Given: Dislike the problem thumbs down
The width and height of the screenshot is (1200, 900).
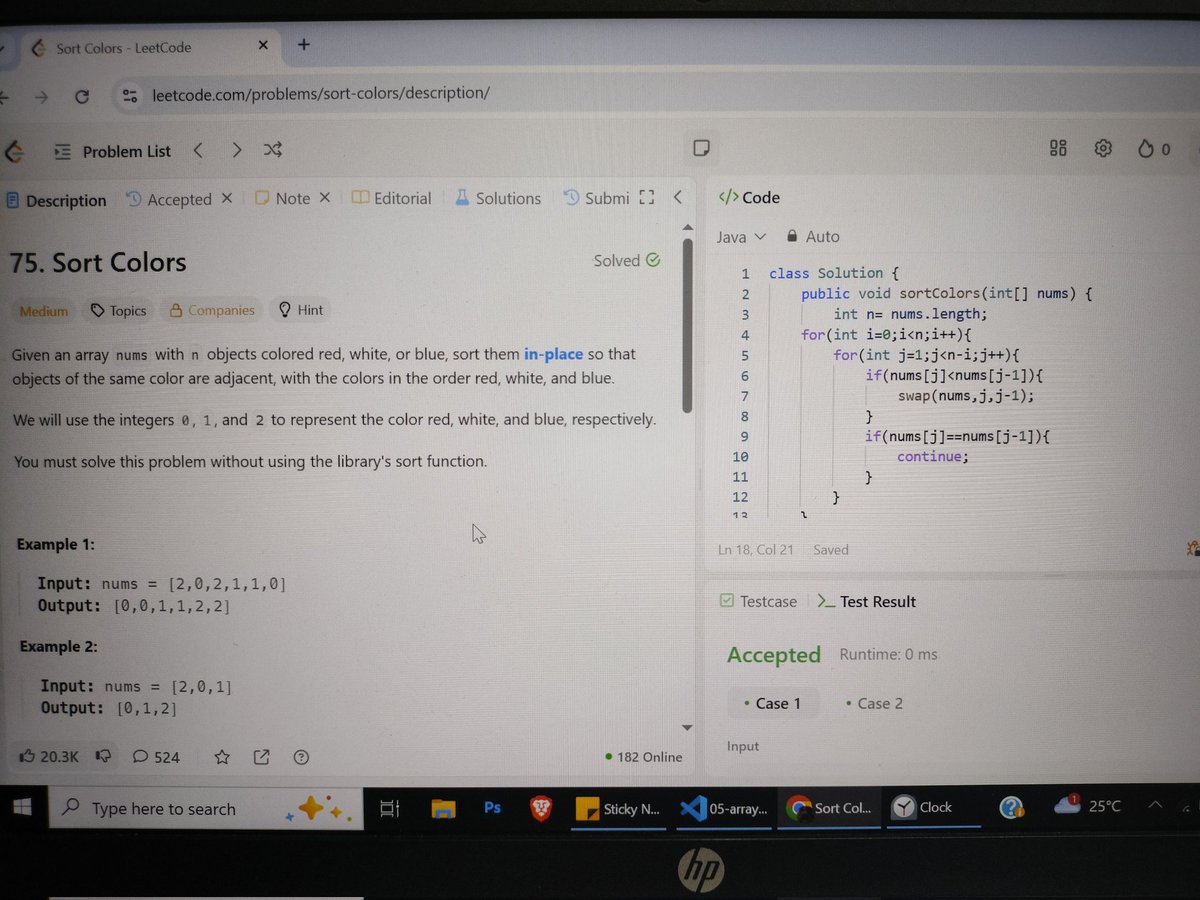Looking at the screenshot, I should (103, 756).
